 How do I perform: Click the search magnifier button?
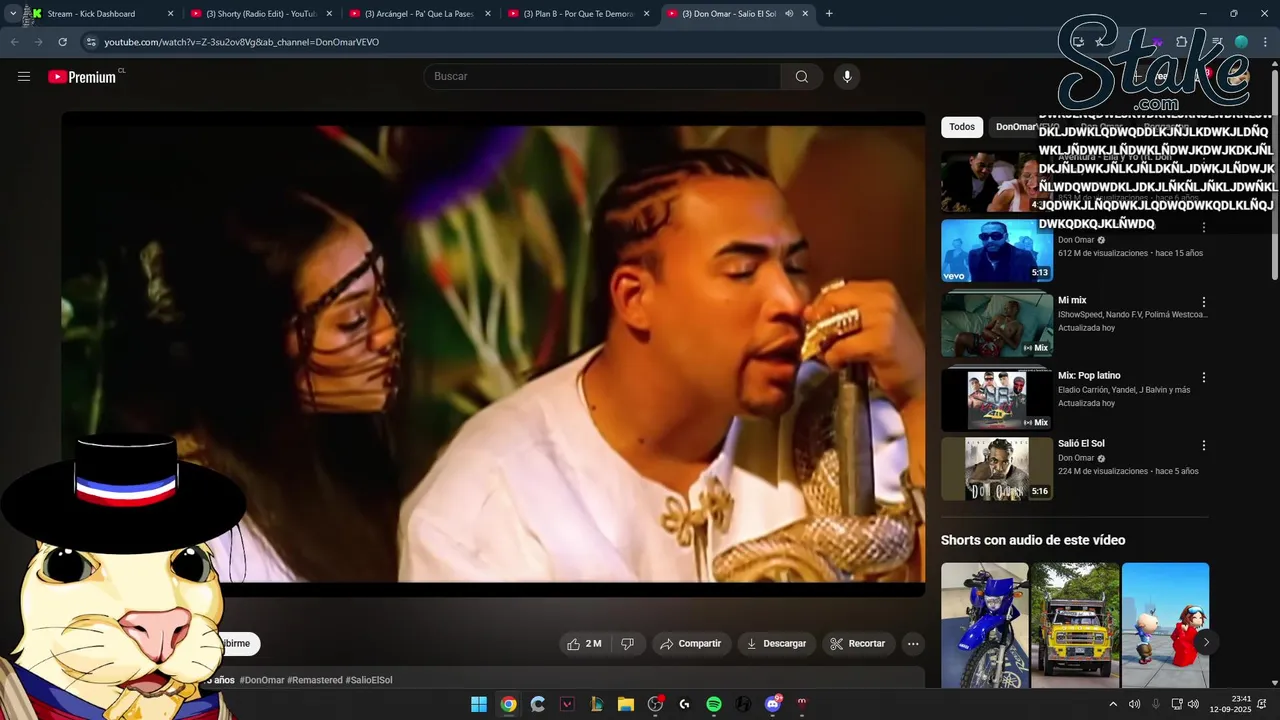[802, 77]
